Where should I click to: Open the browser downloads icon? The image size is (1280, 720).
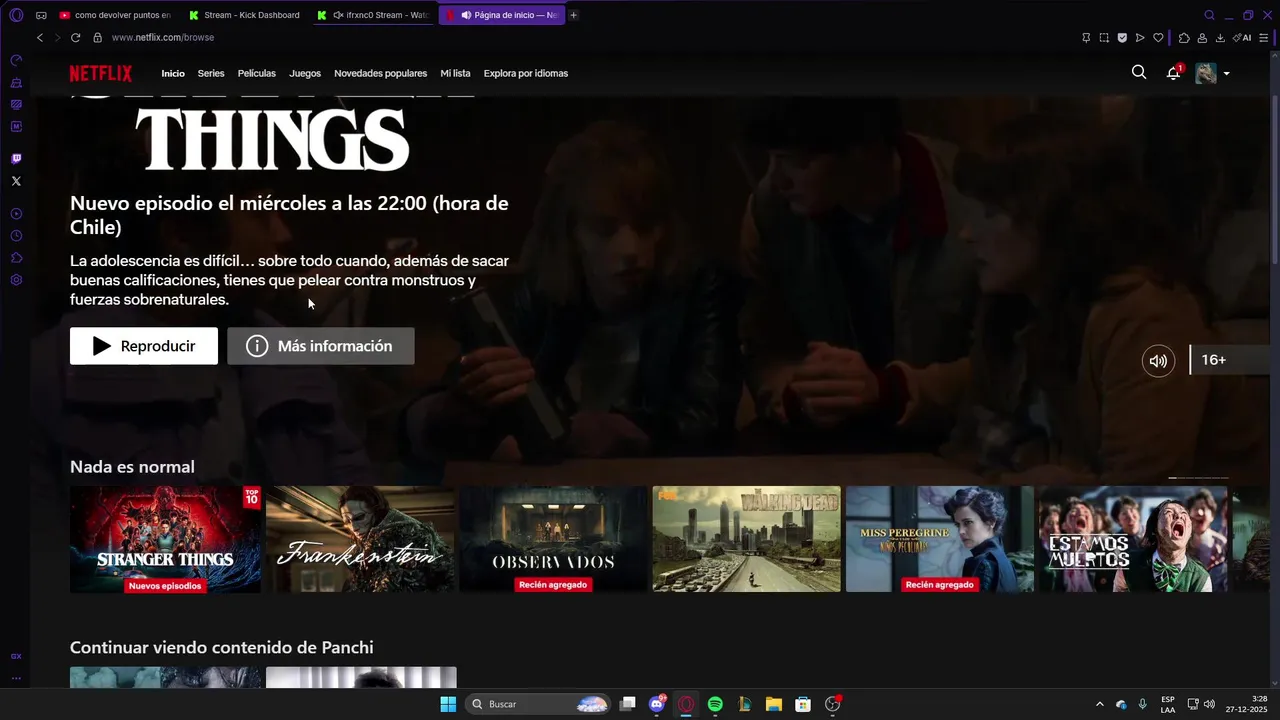point(1220,37)
